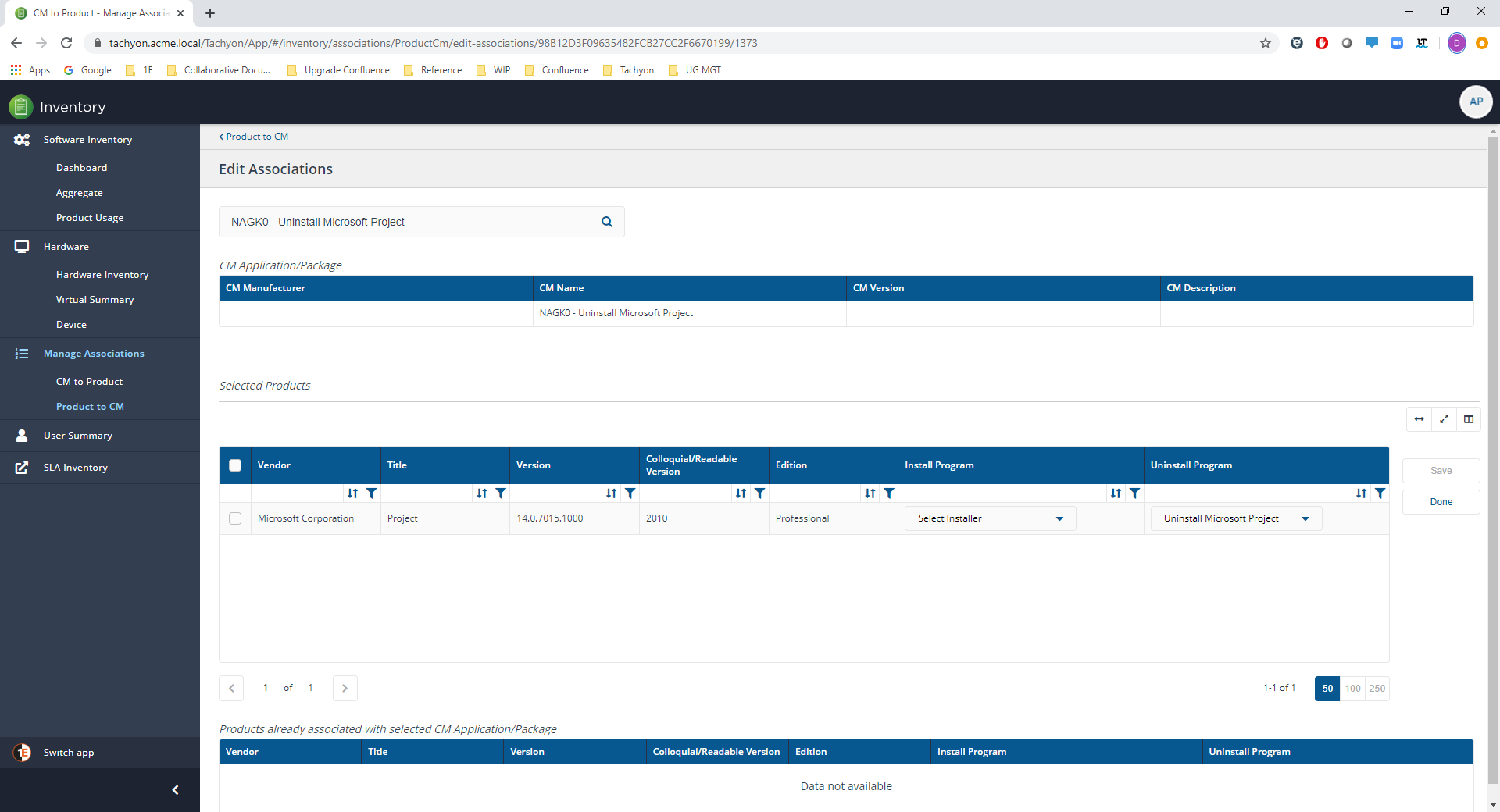Click the Save button
The image size is (1500, 812).
point(1441,471)
